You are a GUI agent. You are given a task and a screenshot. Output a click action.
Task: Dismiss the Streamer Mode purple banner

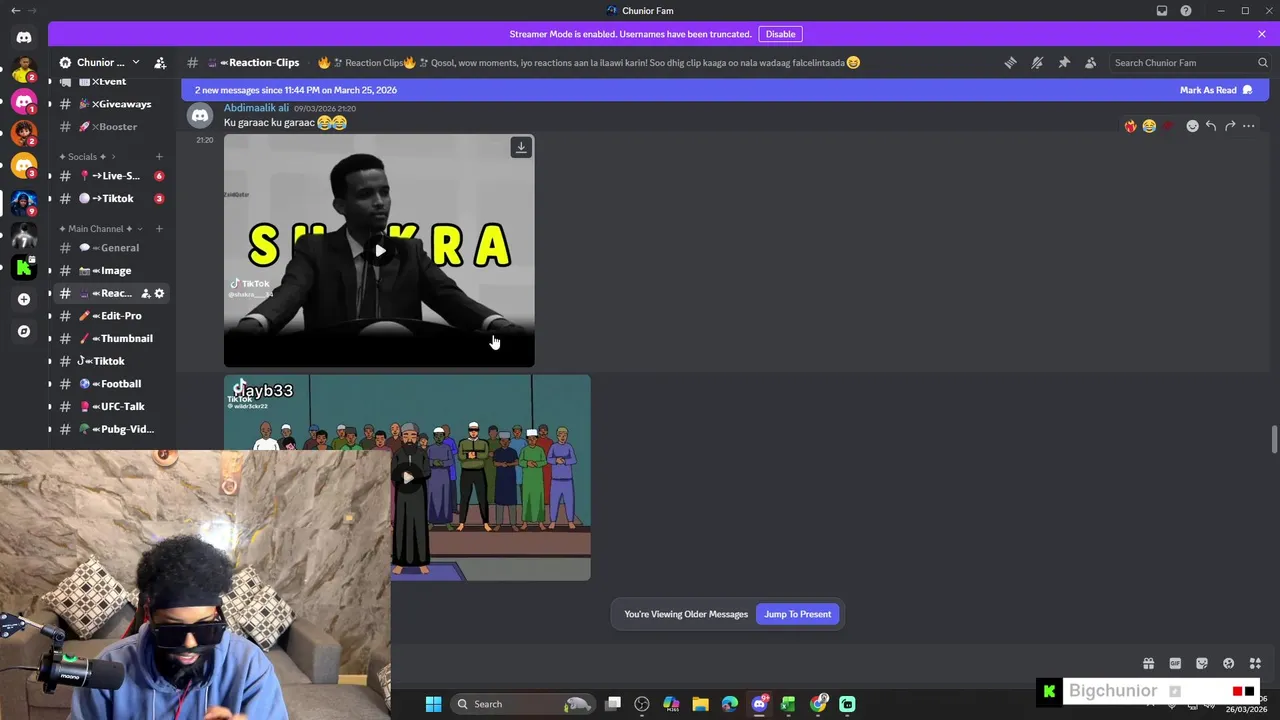point(1262,34)
